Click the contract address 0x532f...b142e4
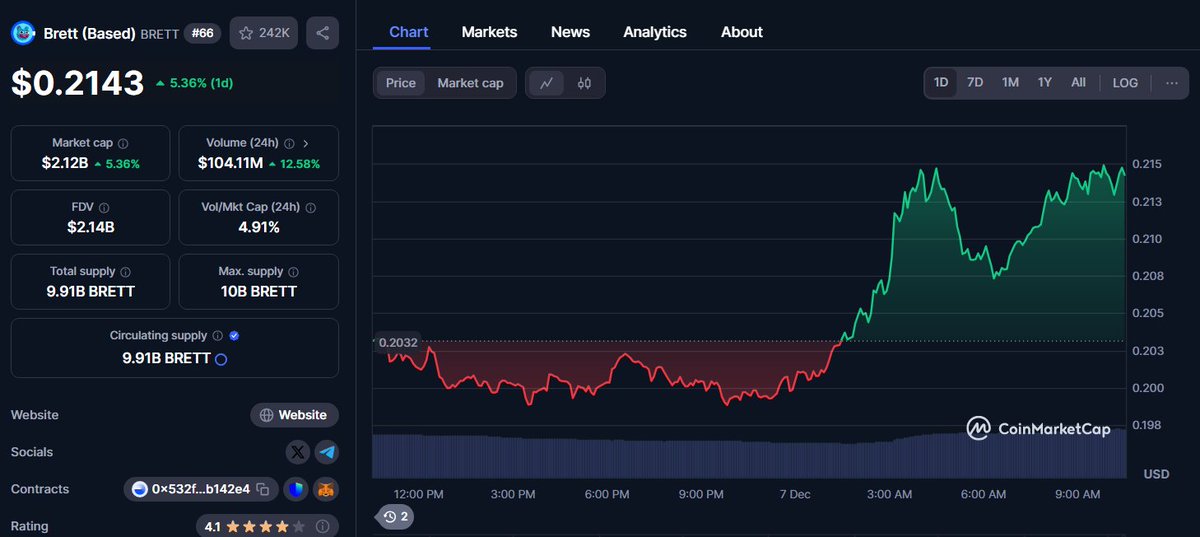Image resolution: width=1200 pixels, height=537 pixels. (x=201, y=489)
